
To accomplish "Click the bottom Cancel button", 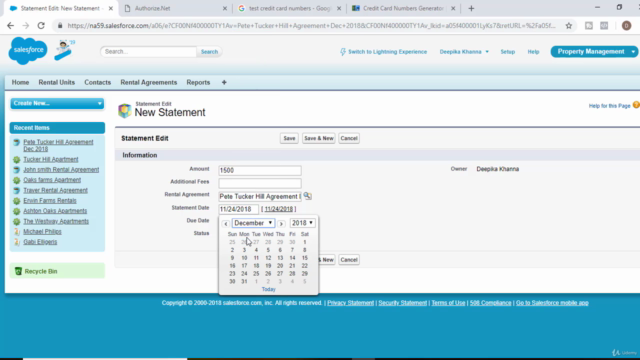I will [x=349, y=260].
